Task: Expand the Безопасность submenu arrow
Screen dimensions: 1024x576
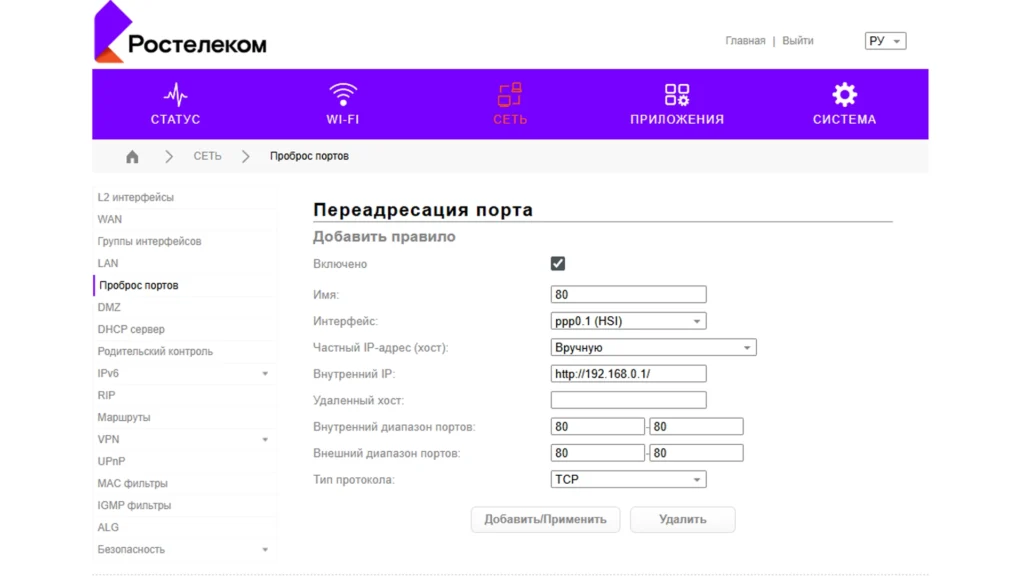Action: [x=265, y=550]
